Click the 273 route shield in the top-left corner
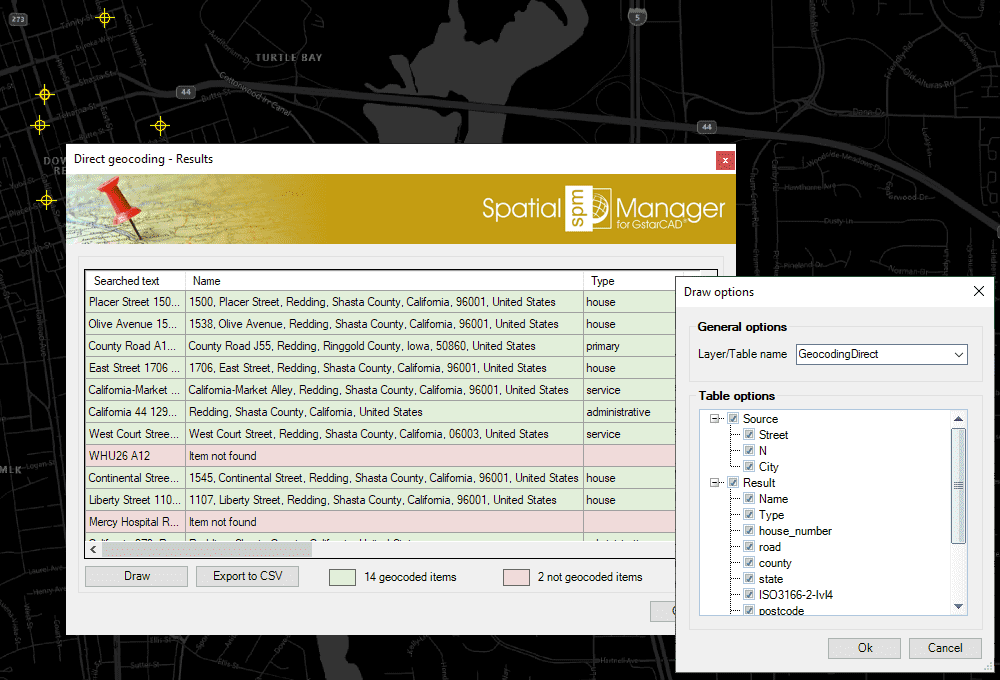This screenshot has width=1000, height=680. [17, 17]
